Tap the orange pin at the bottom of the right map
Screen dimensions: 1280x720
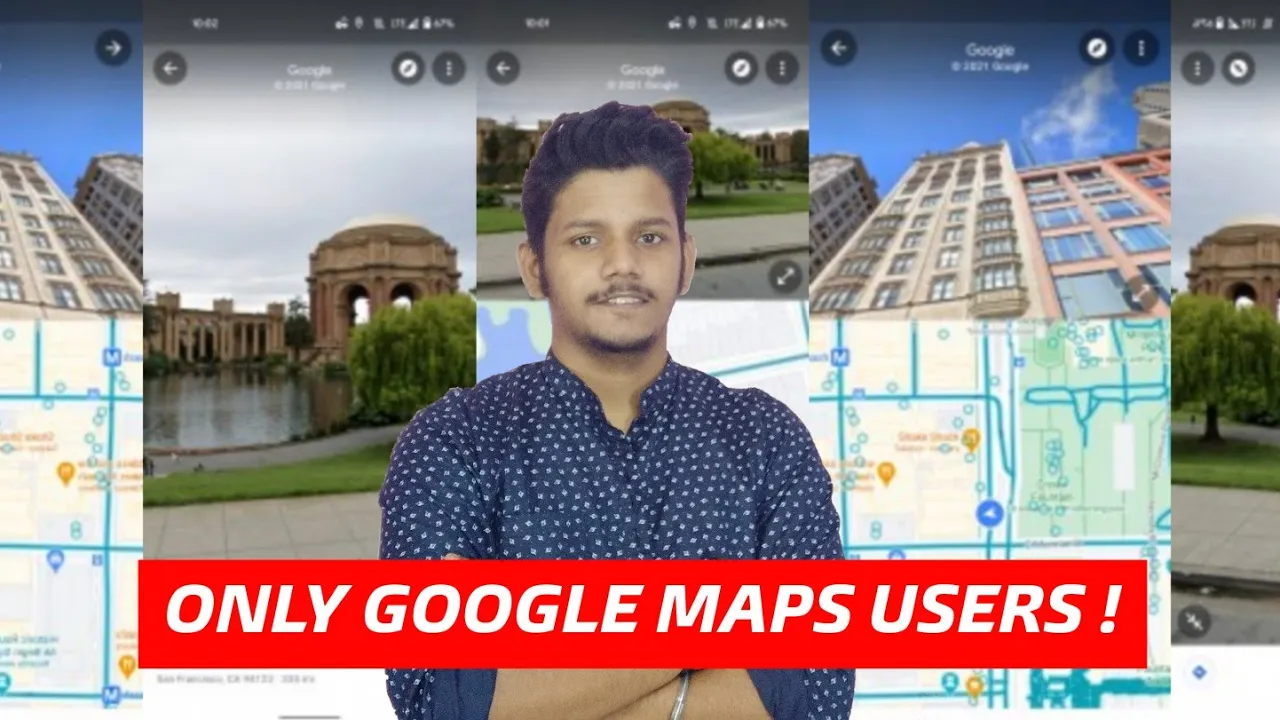pyautogui.click(x=974, y=687)
